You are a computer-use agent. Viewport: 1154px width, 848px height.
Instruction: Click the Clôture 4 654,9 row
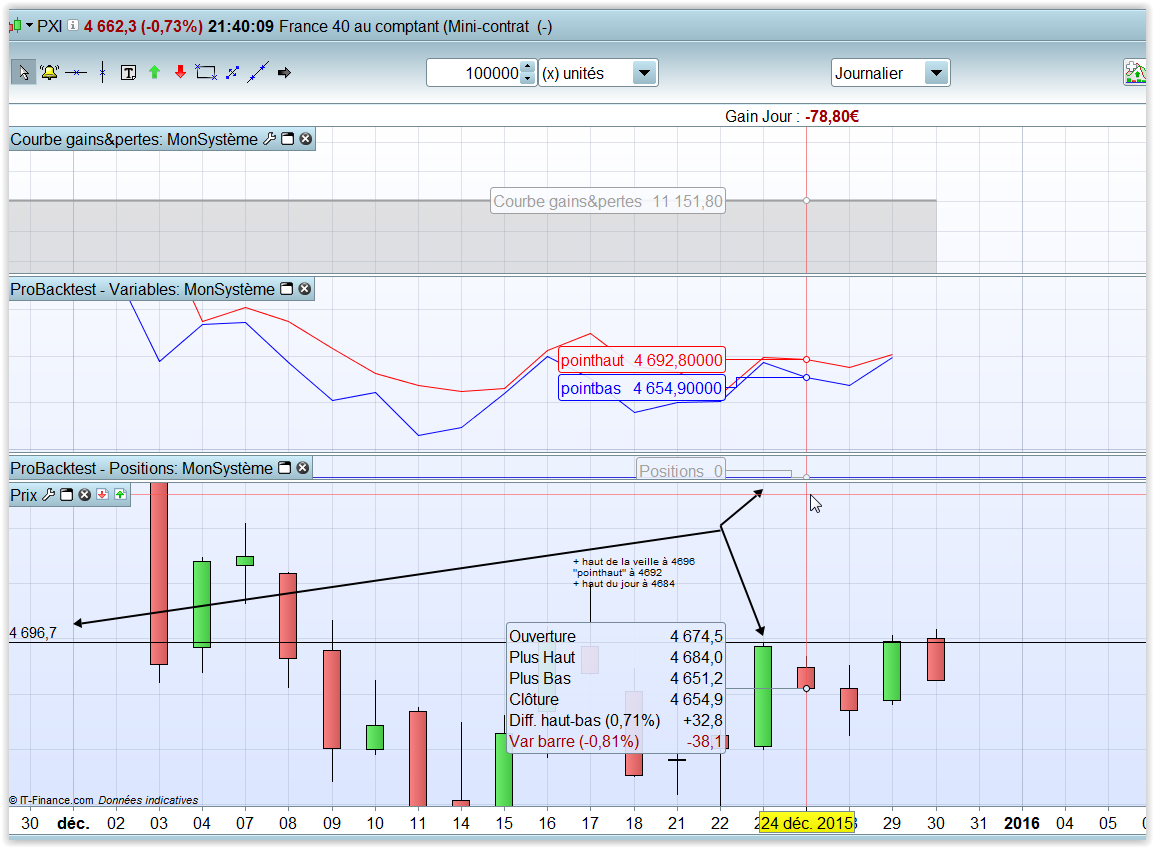[x=616, y=699]
